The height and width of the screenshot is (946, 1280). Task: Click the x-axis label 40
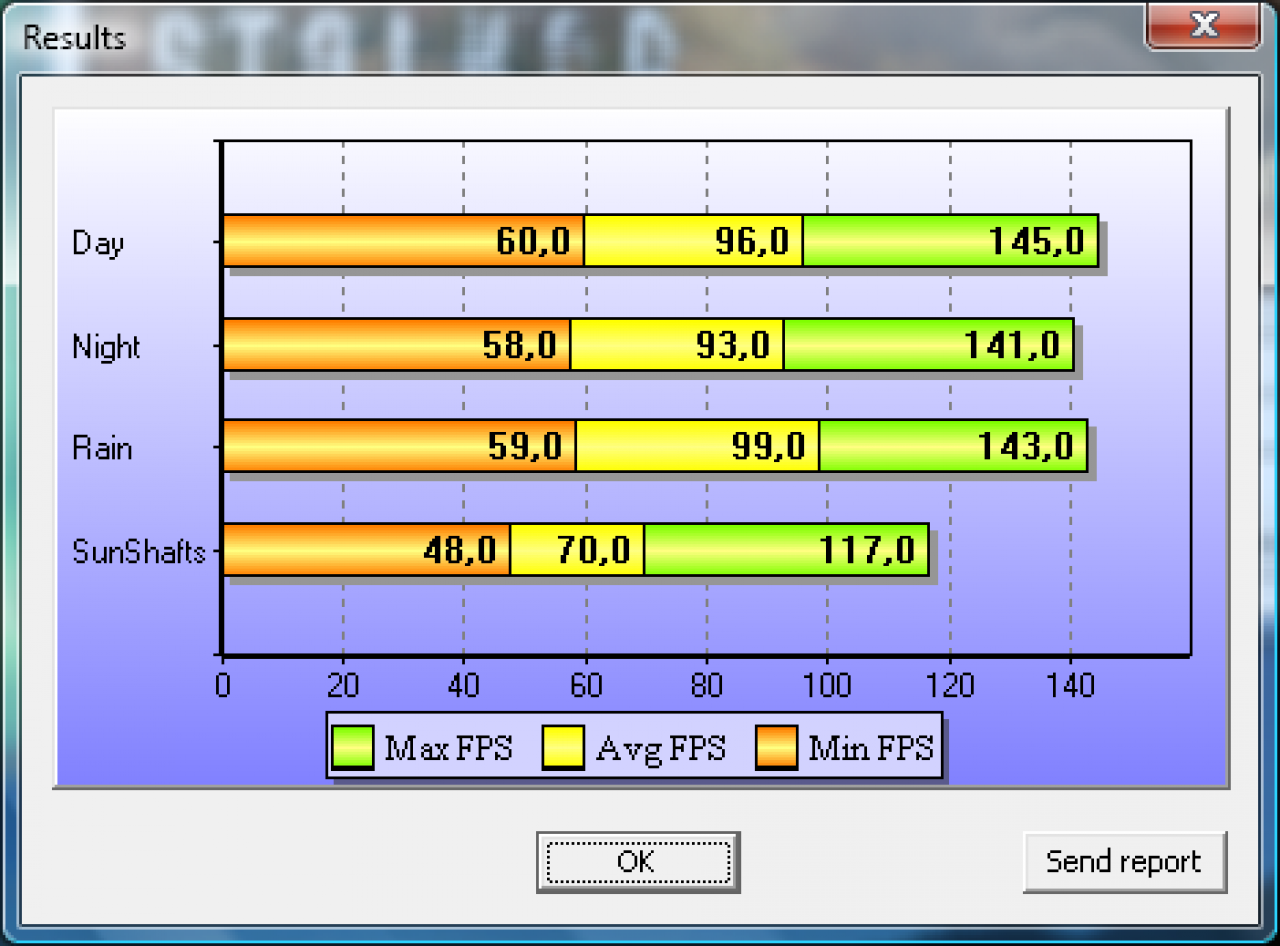click(464, 685)
